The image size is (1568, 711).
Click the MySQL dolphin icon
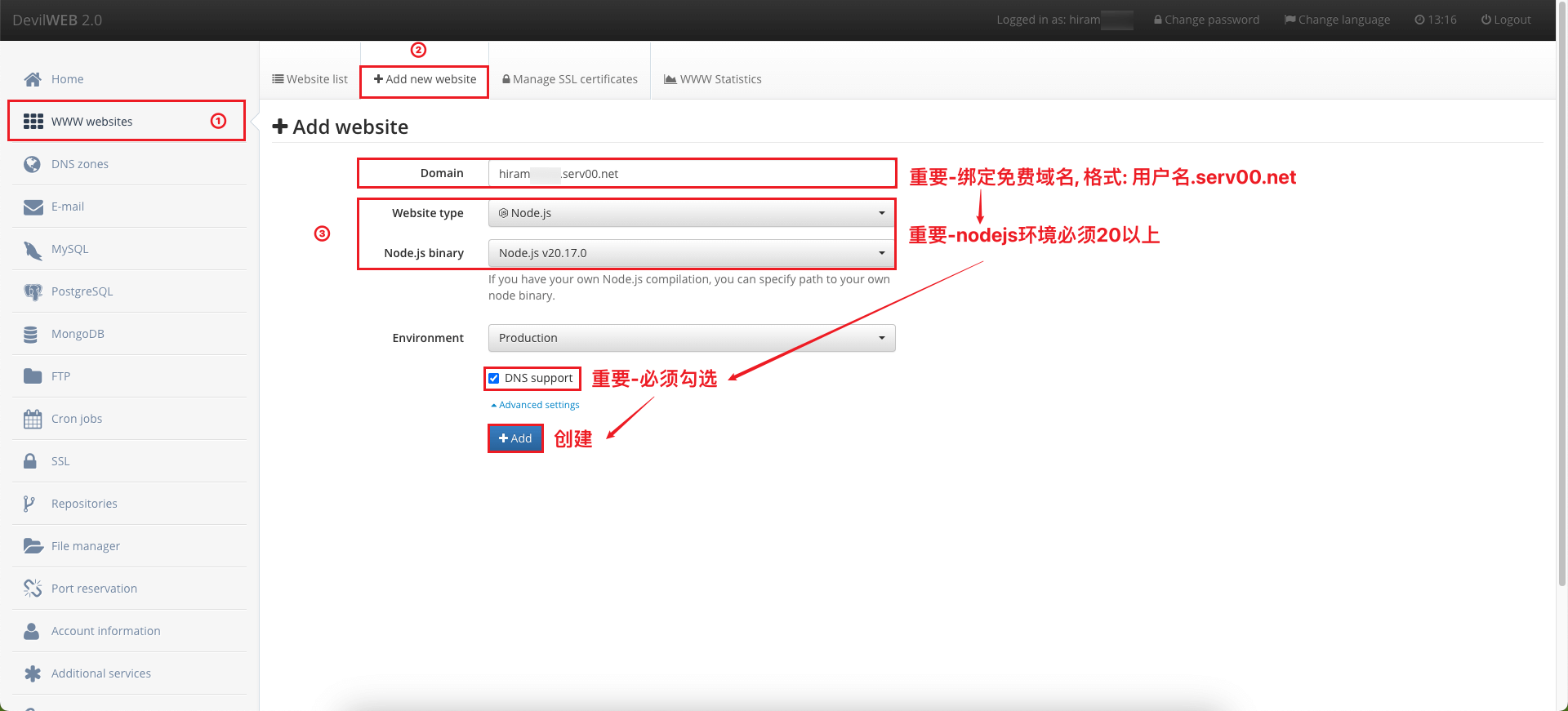pyautogui.click(x=33, y=249)
